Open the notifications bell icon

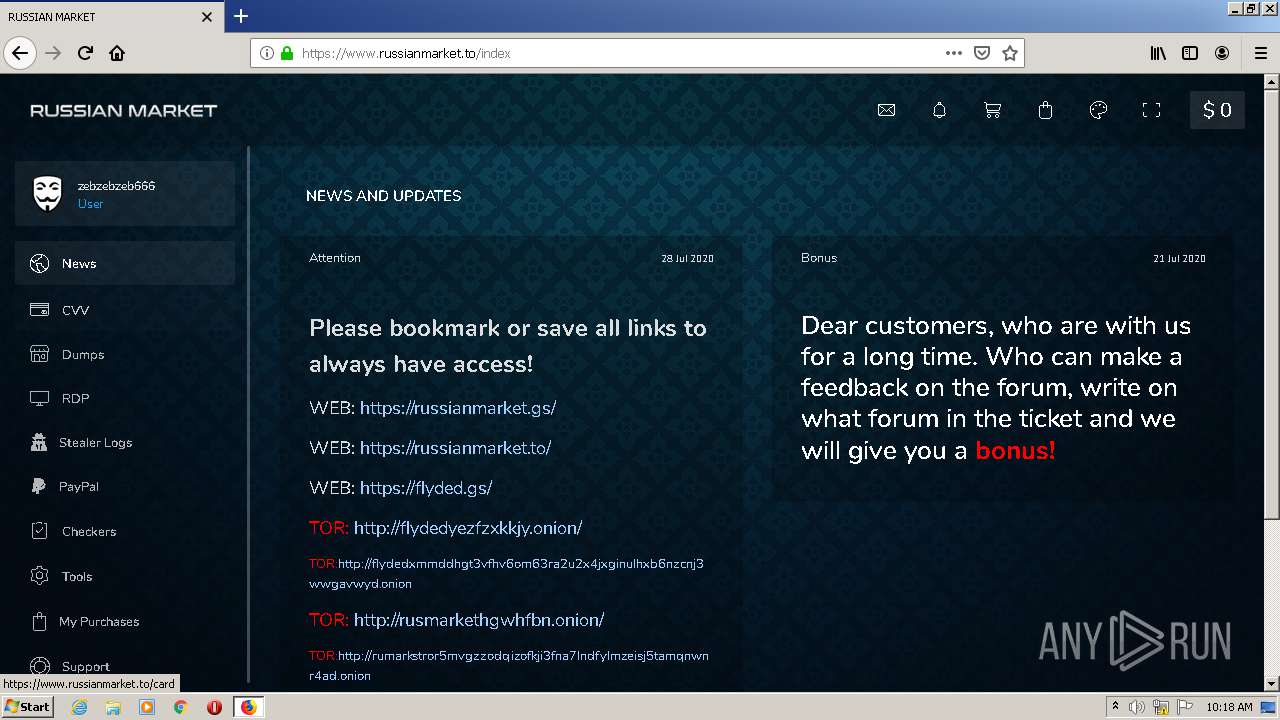coord(939,110)
